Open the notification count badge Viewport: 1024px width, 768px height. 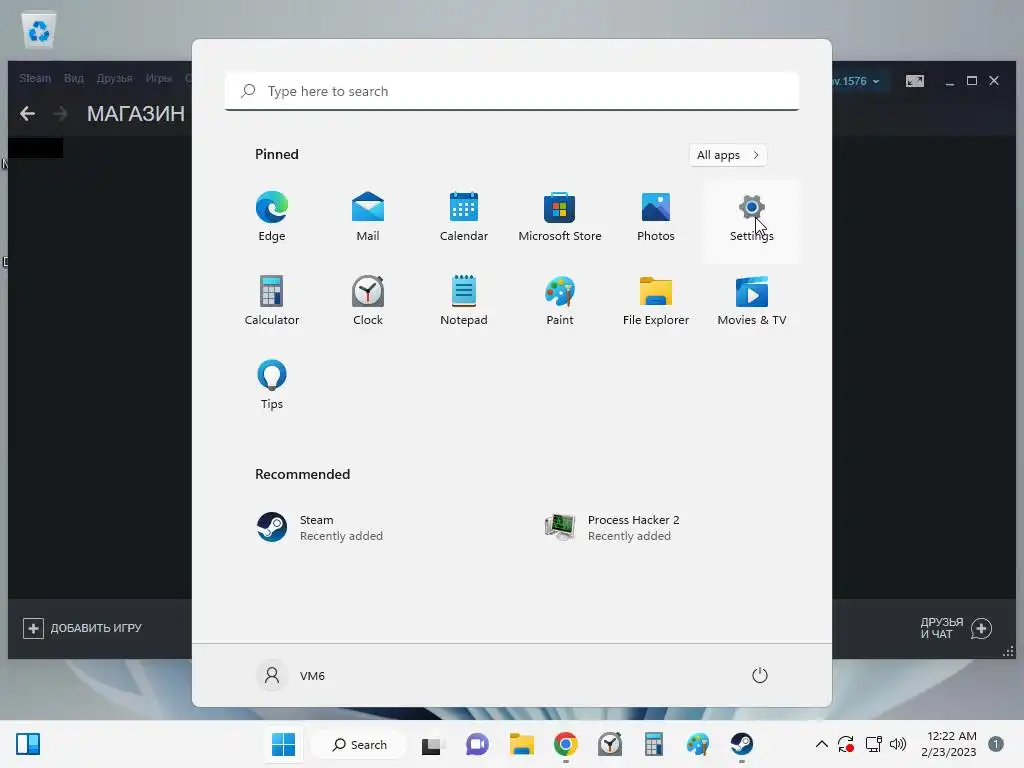(x=996, y=744)
